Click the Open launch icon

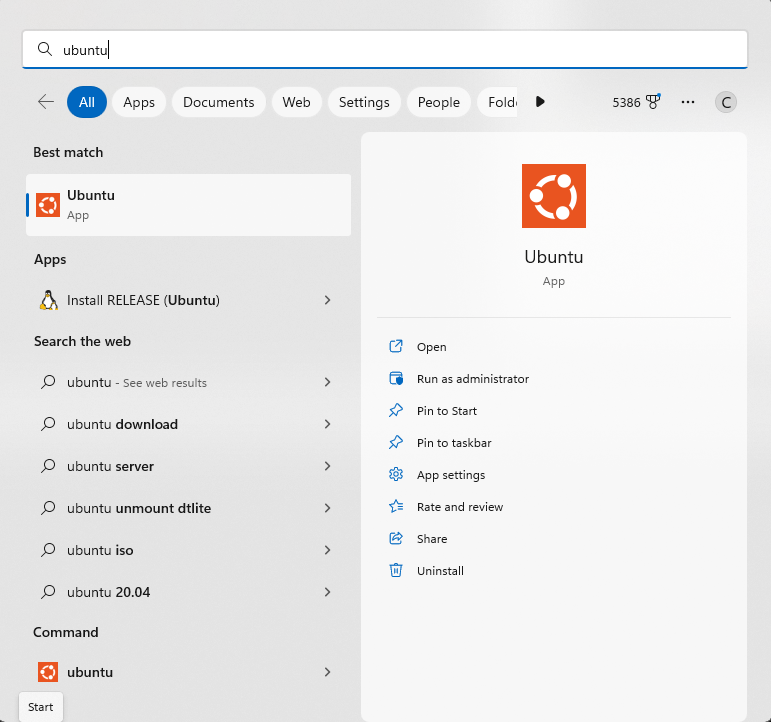click(396, 346)
